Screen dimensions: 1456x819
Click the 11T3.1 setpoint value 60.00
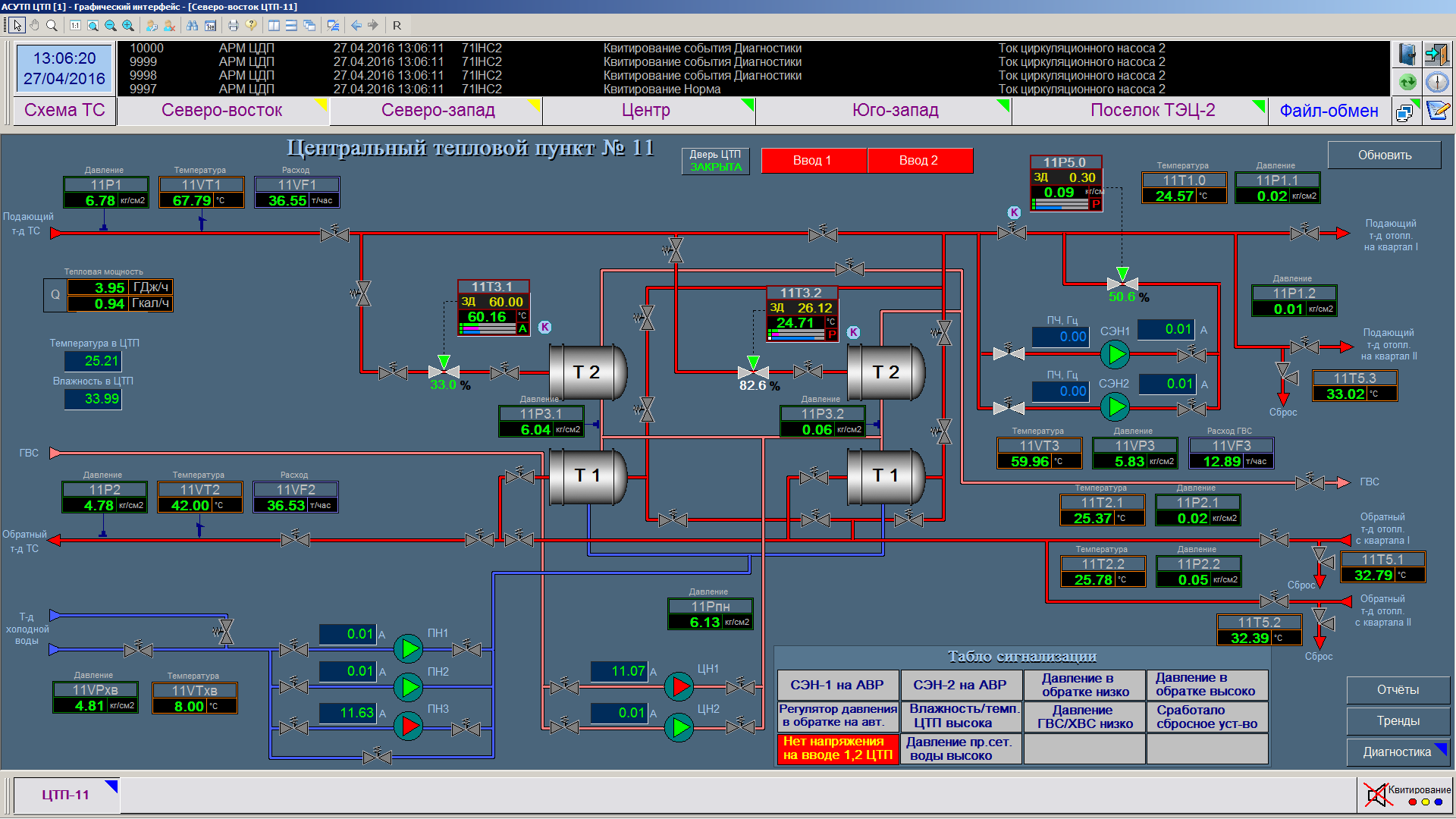(505, 302)
